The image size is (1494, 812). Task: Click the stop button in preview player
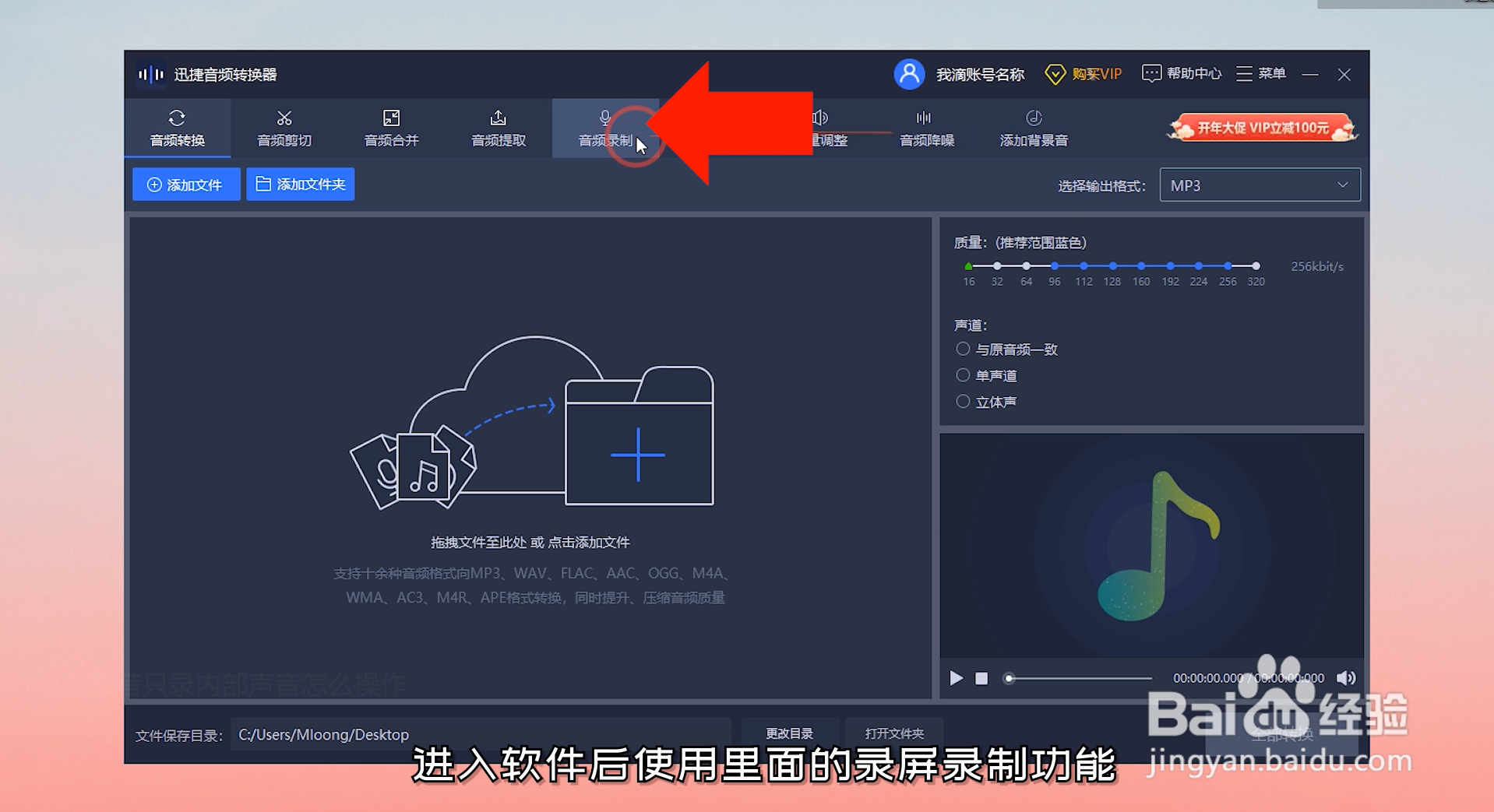[x=981, y=678]
